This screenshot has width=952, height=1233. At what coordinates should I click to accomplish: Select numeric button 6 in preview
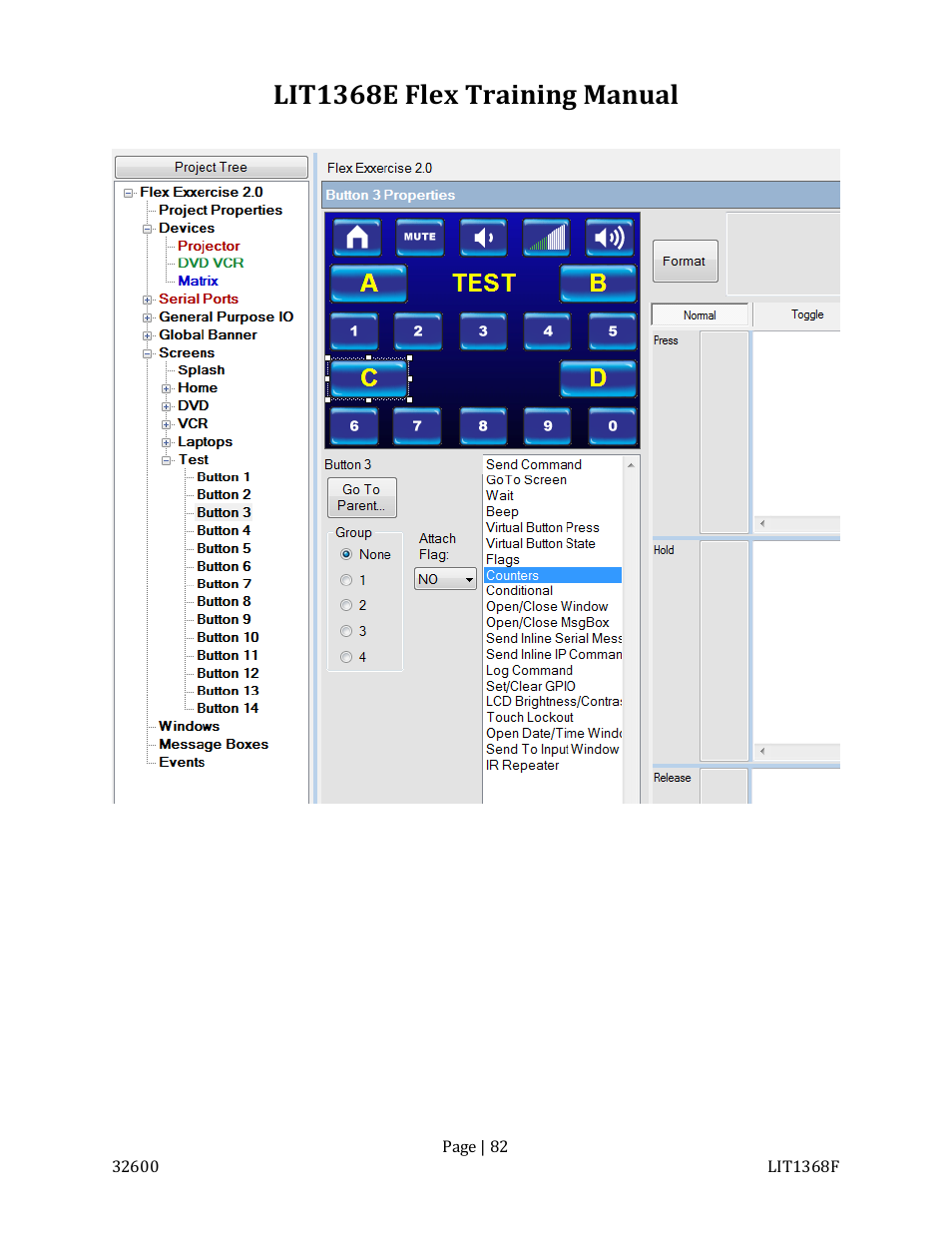[x=354, y=426]
